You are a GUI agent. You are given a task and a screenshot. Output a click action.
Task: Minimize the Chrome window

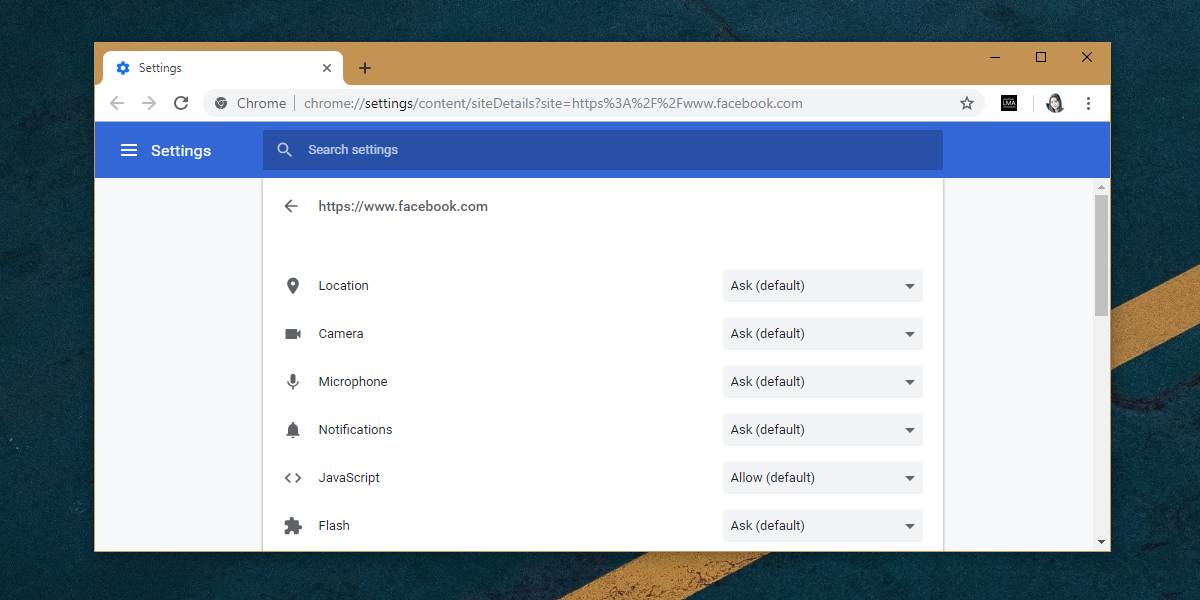[x=995, y=57]
